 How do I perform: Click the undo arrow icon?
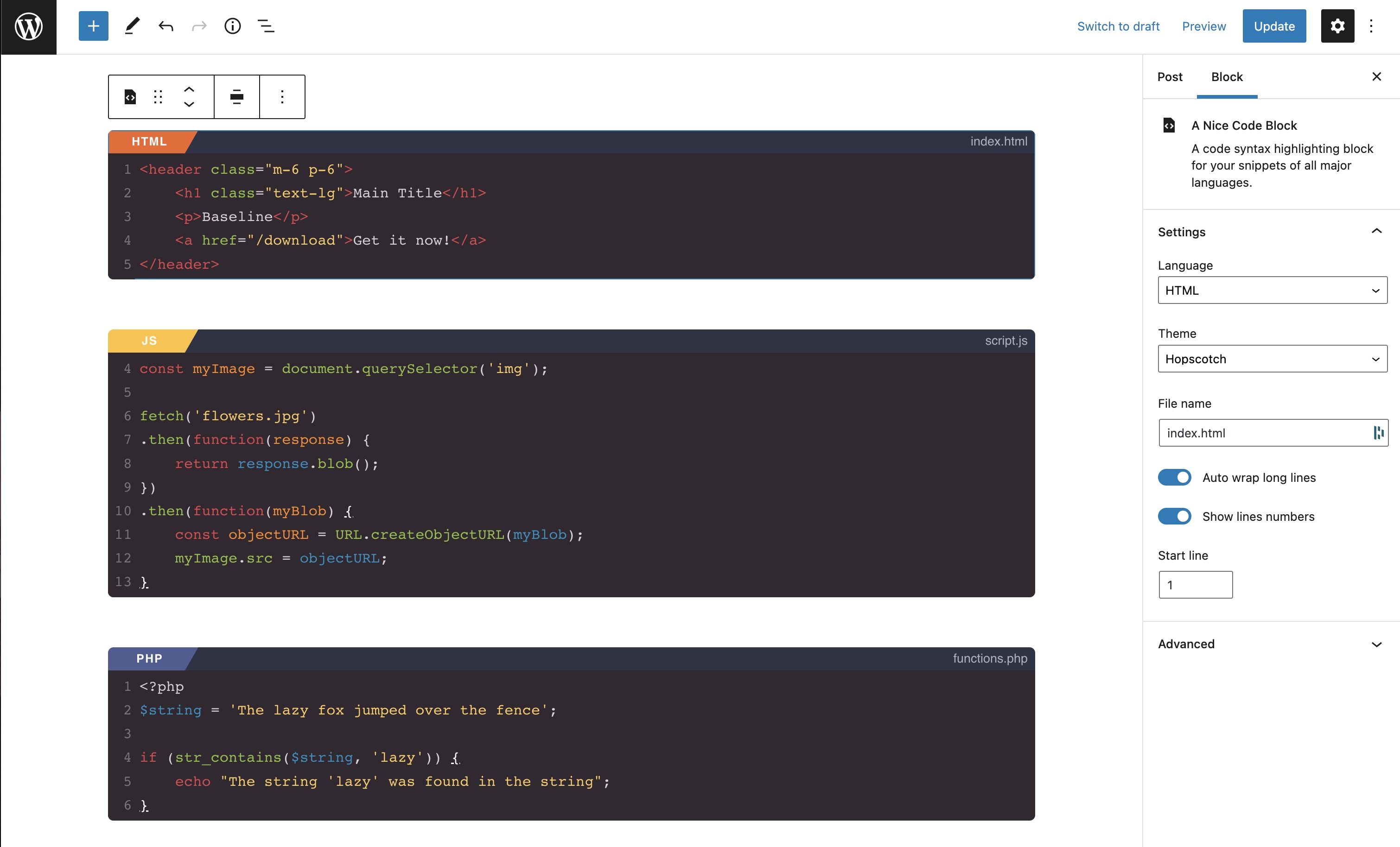click(x=166, y=26)
